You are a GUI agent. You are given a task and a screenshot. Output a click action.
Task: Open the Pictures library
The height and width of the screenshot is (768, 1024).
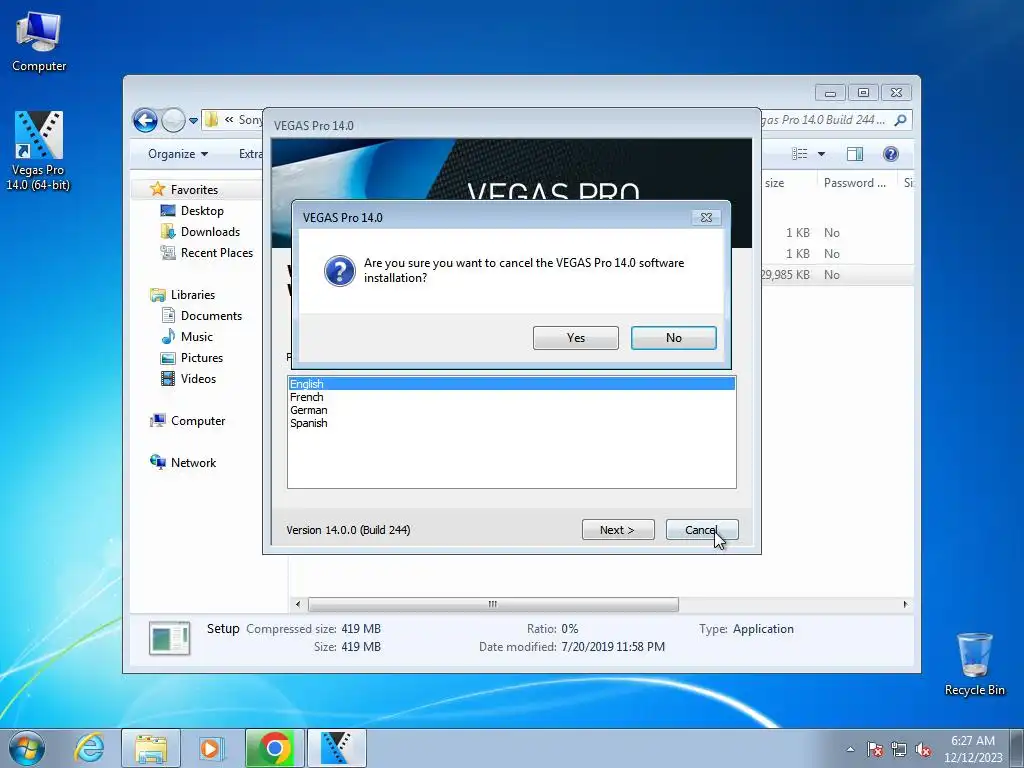tap(201, 358)
